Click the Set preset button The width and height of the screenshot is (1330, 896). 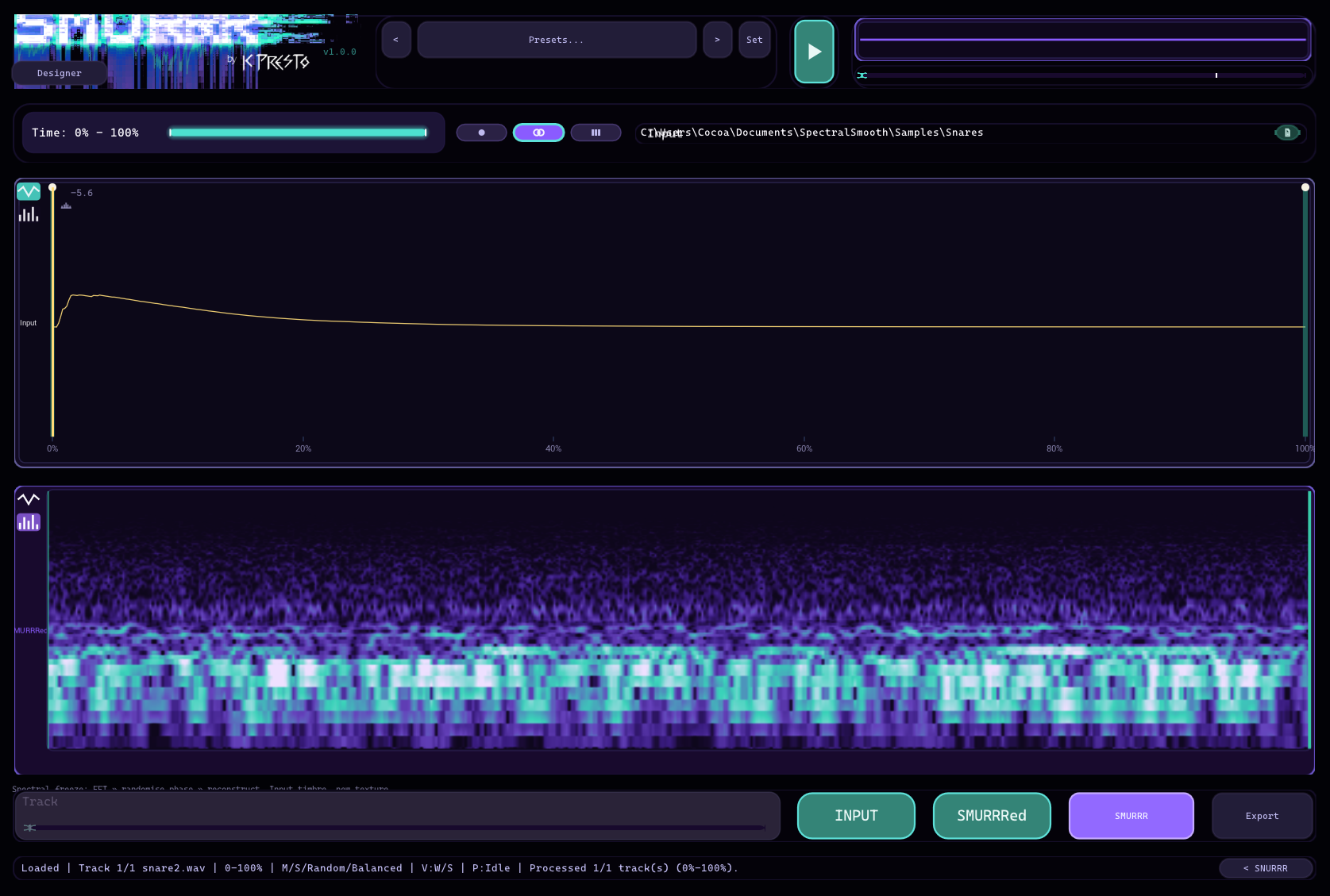tap(754, 40)
